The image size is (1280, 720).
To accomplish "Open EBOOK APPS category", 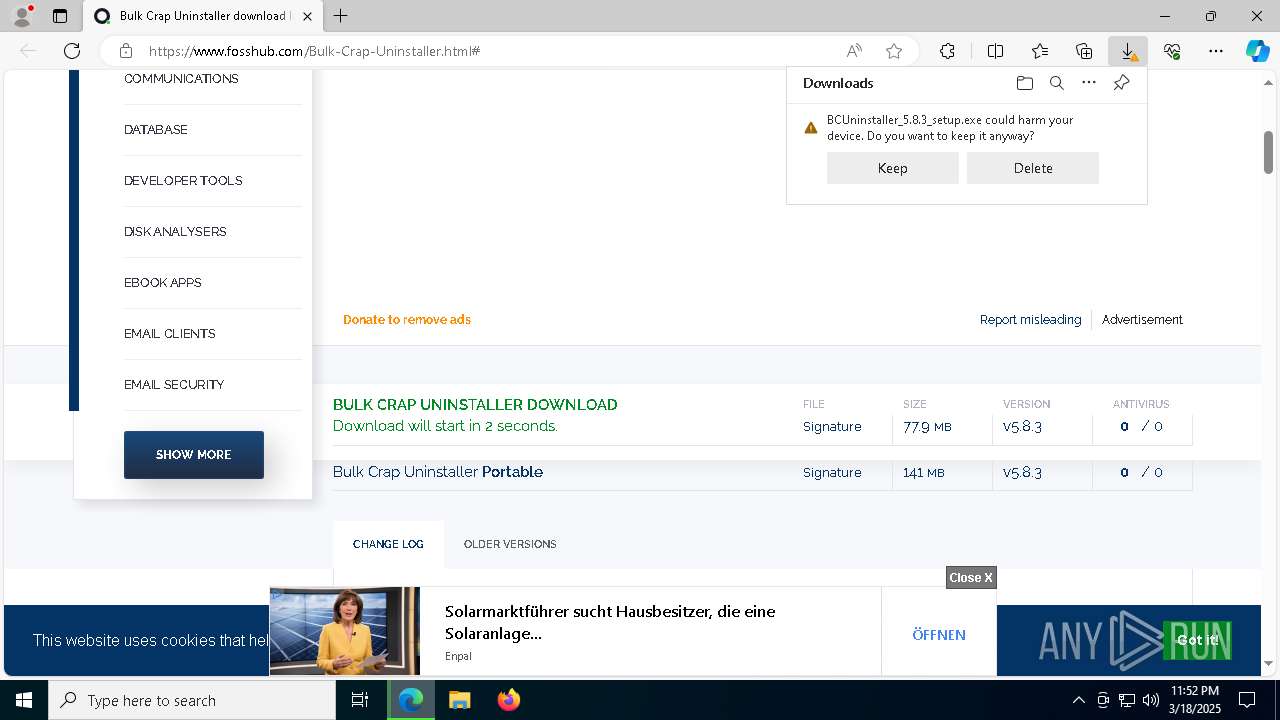I will [x=163, y=283].
